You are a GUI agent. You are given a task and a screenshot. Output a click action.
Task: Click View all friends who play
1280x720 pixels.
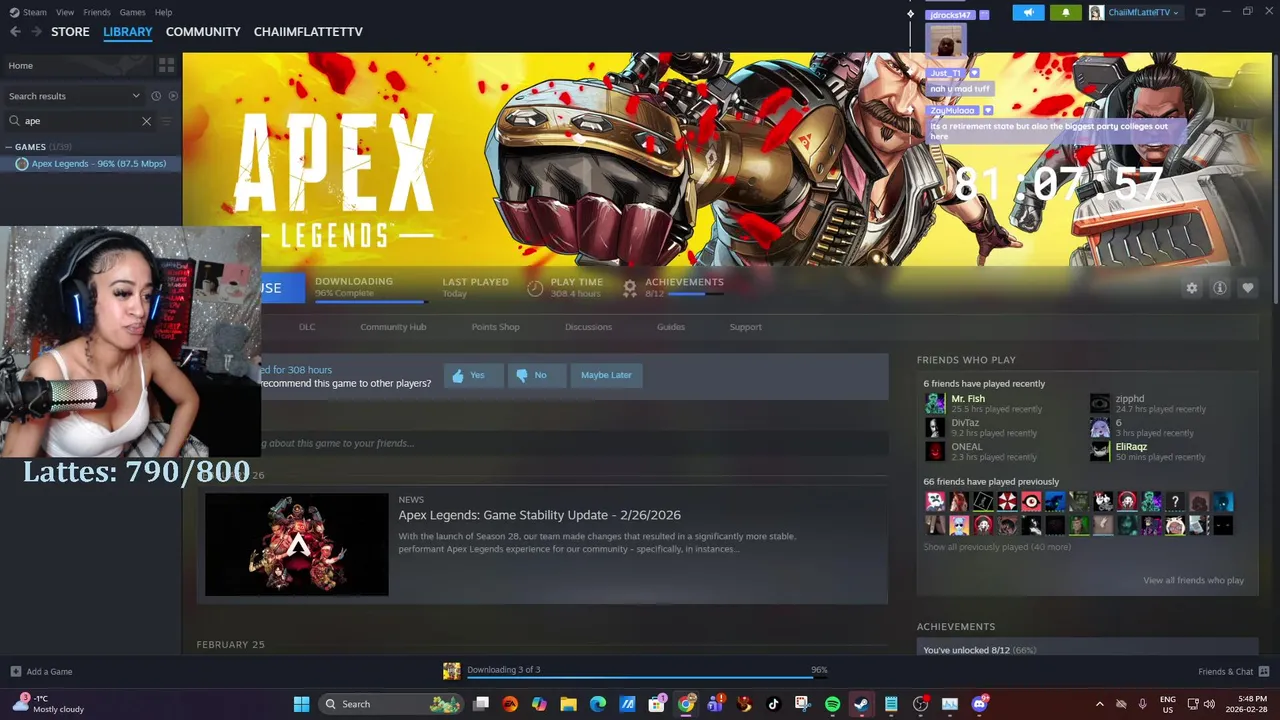1193,580
